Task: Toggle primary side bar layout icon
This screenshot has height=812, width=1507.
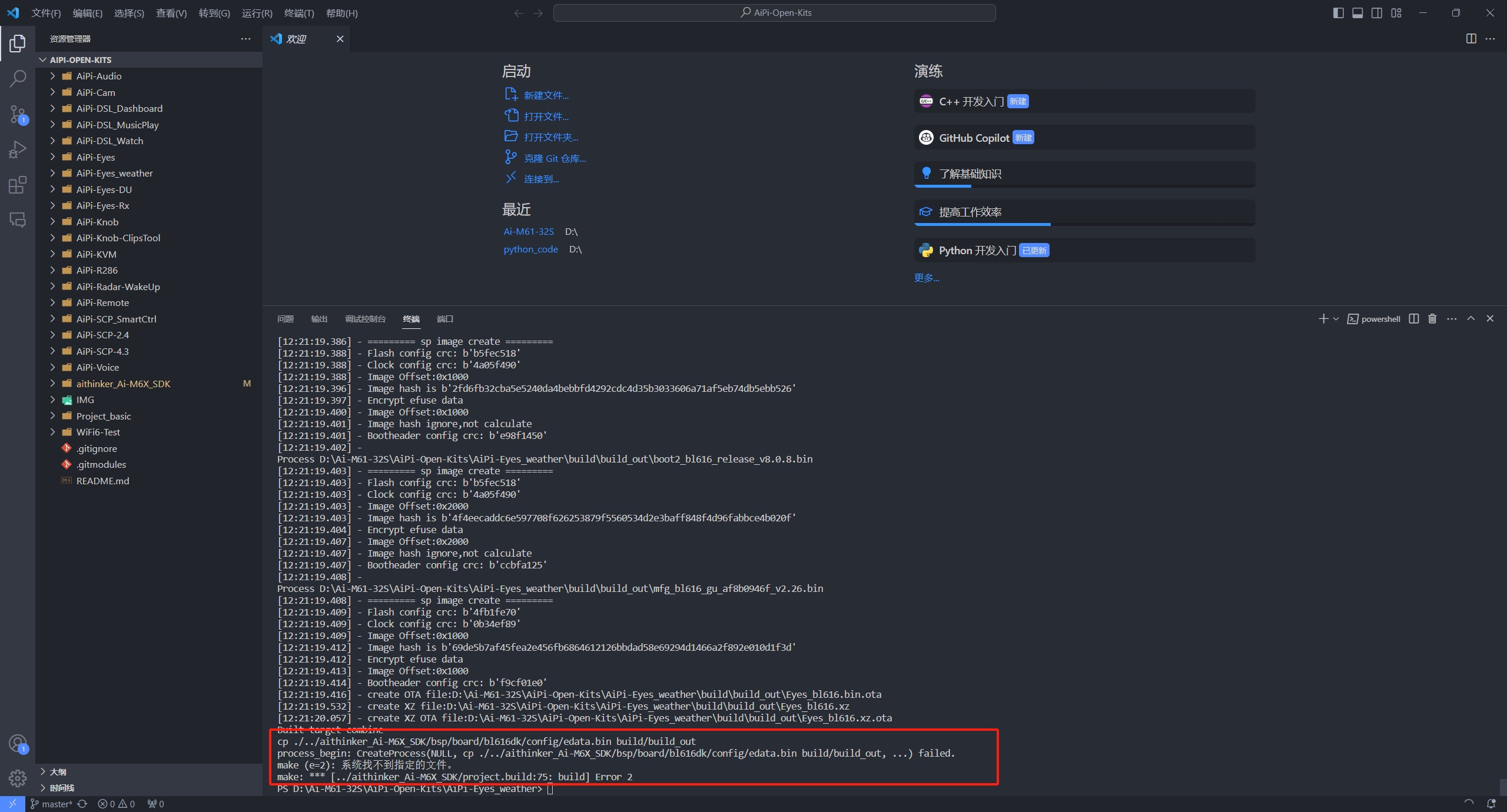Action: [x=1338, y=13]
